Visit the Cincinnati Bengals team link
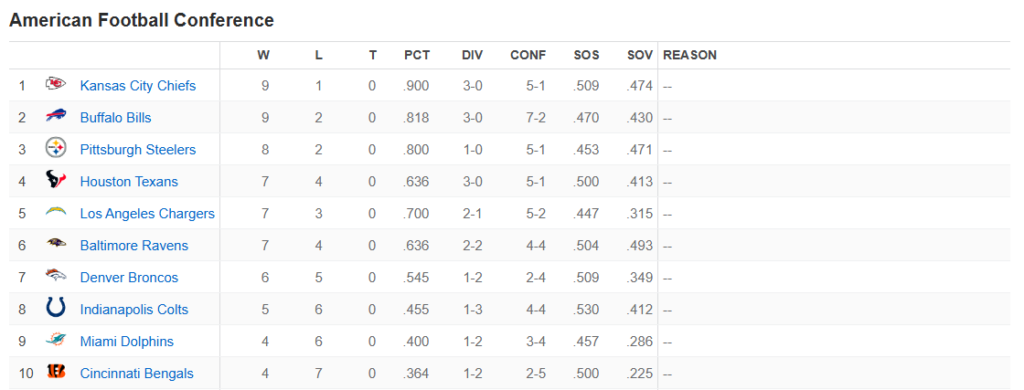Viewport: 1024px width, 390px height. click(136, 374)
